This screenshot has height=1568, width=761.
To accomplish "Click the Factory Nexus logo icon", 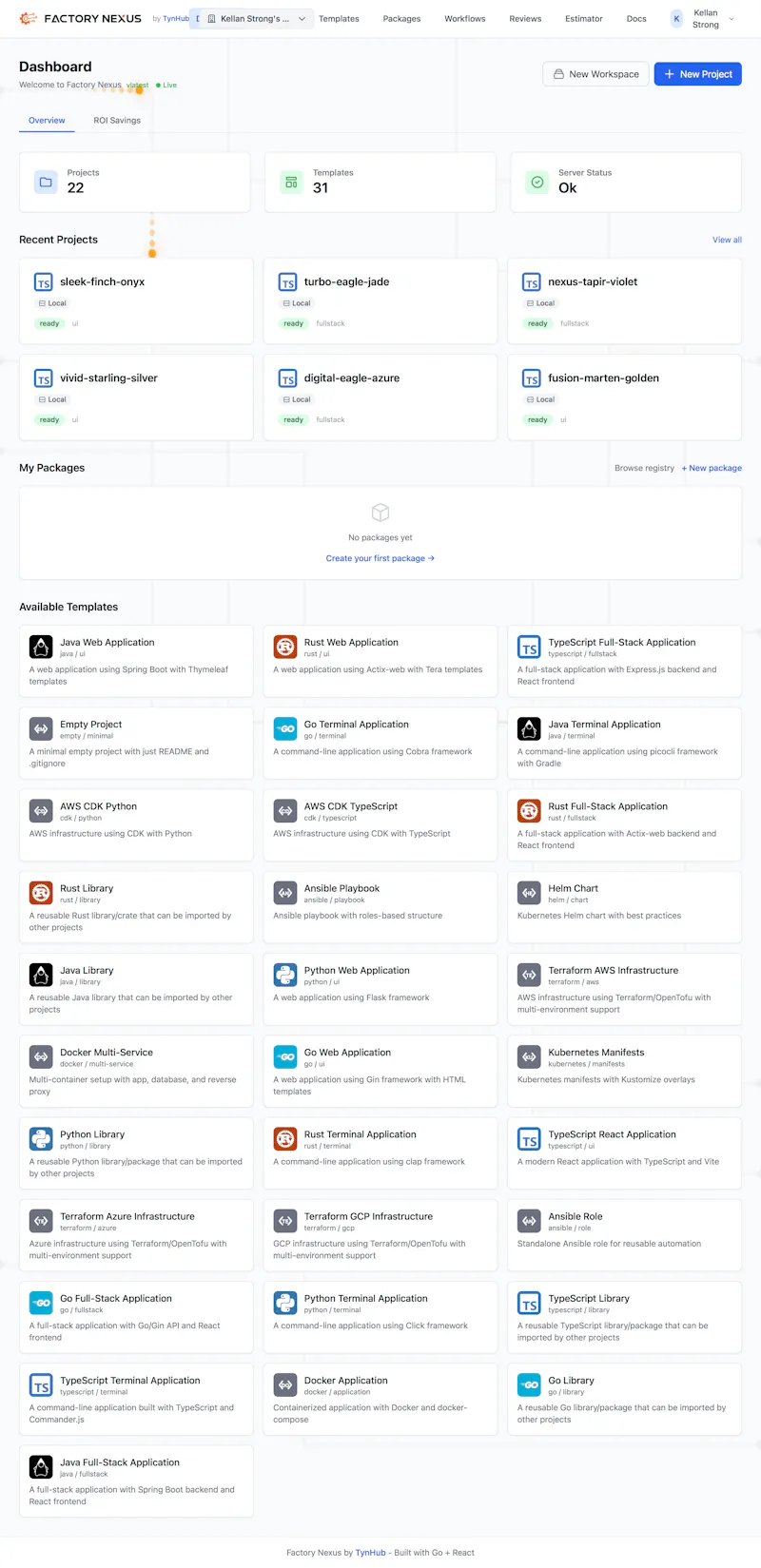I will (29, 18).
